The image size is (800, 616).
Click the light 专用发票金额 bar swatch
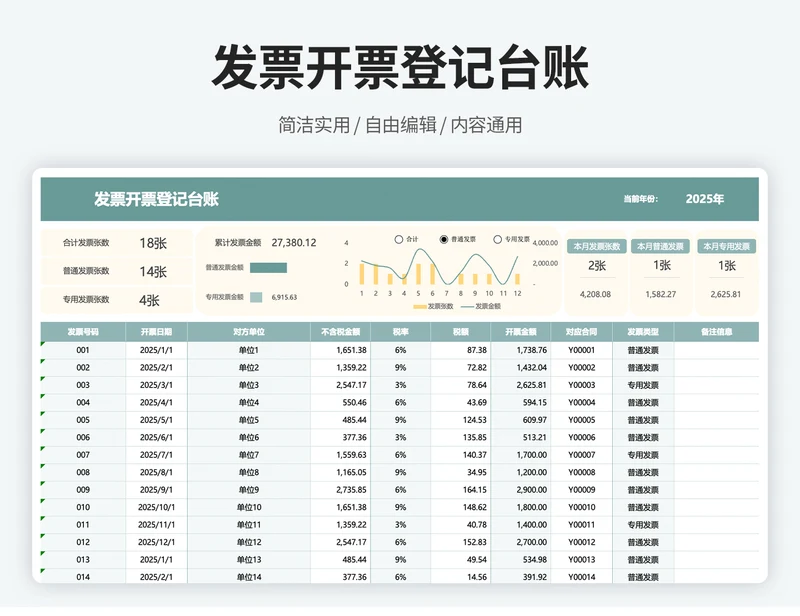256,297
